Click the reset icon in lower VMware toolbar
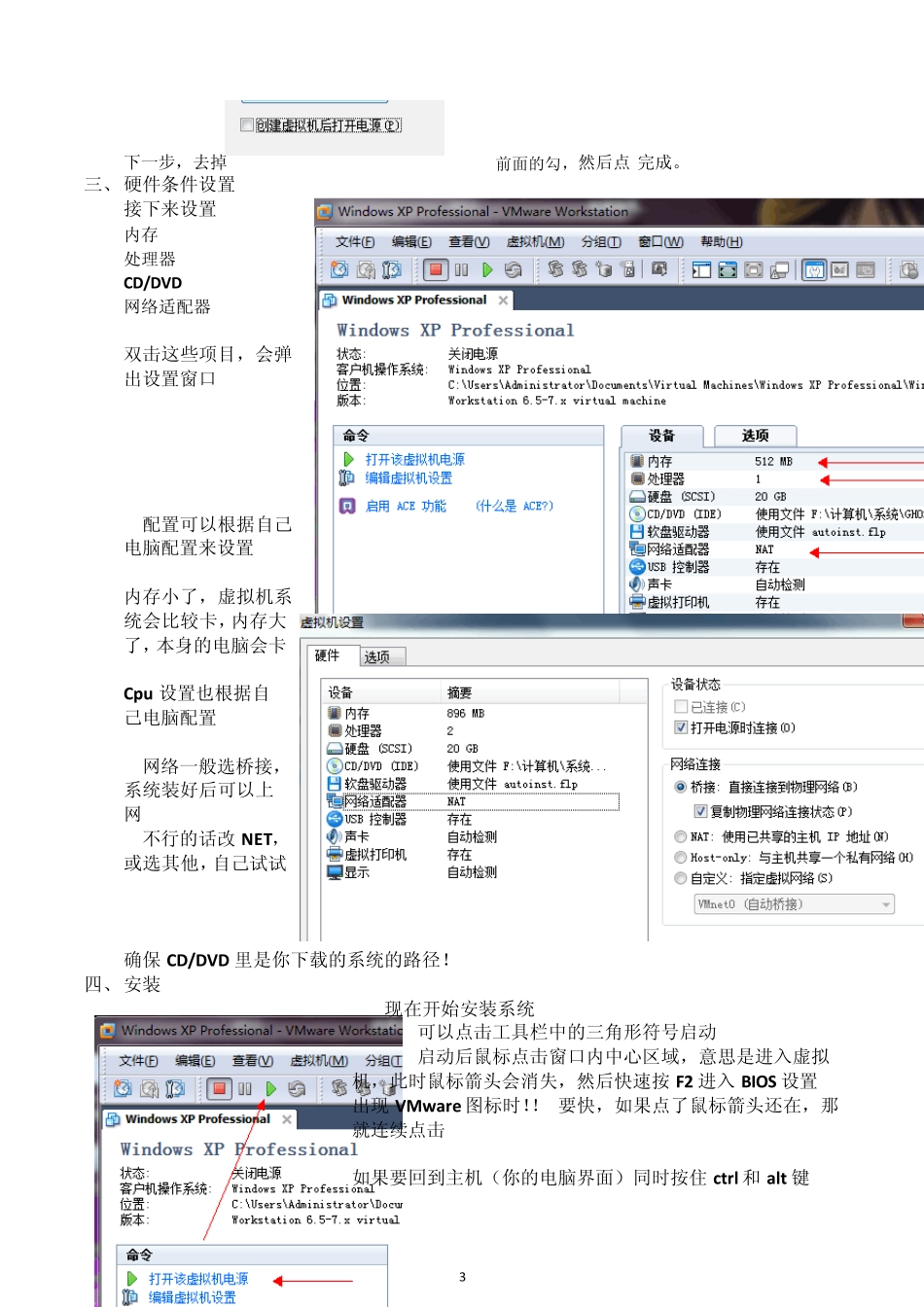This screenshot has width=924, height=1307. coord(297,1088)
